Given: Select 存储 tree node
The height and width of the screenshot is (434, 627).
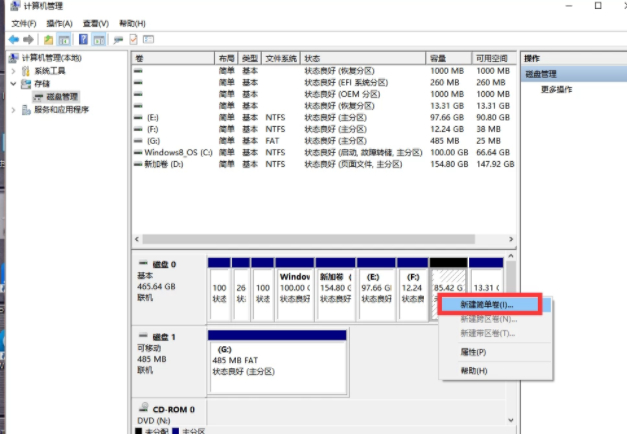Looking at the screenshot, I should tap(42, 84).
